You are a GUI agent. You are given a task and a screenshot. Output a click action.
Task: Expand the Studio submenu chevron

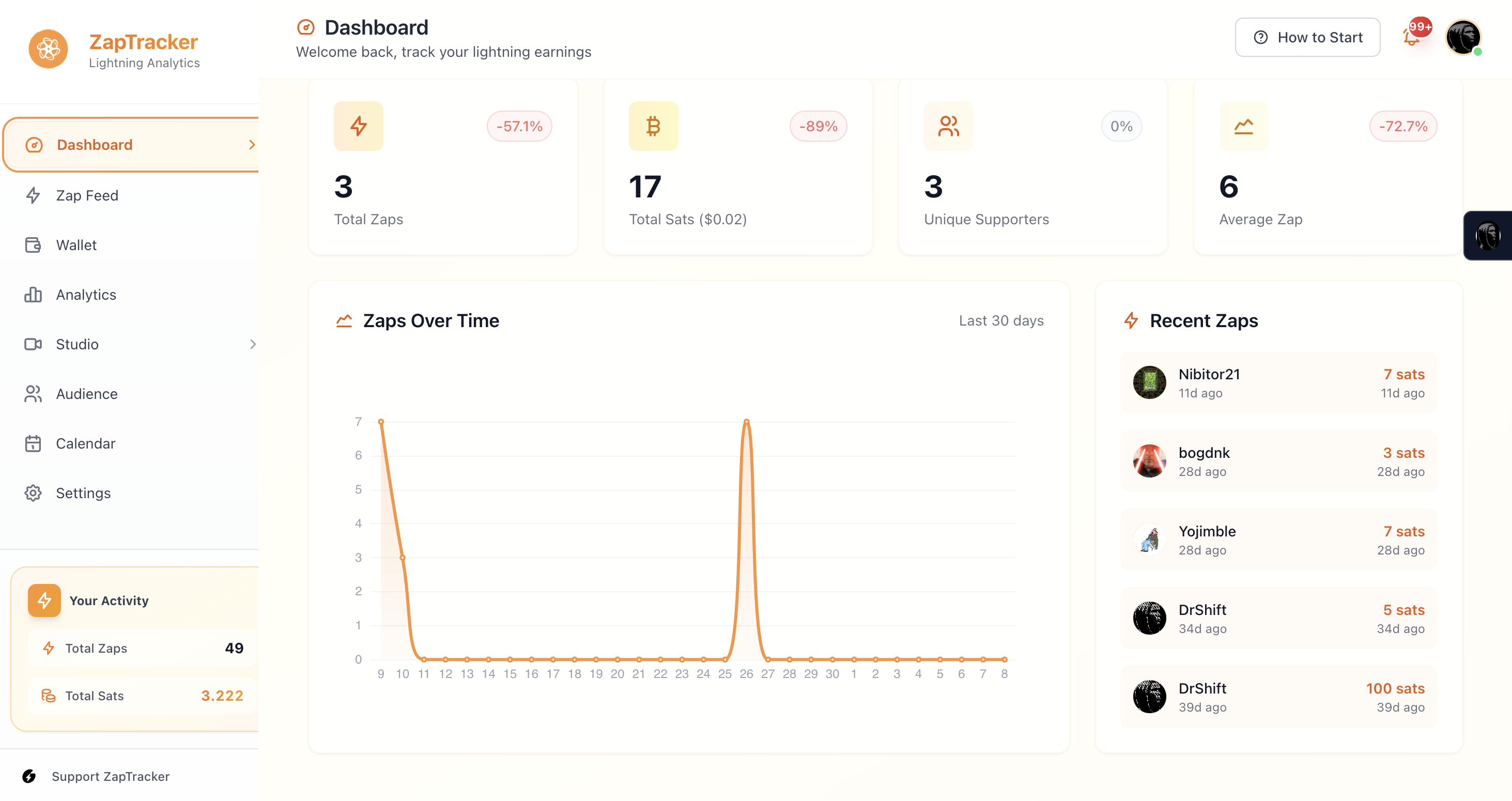[x=252, y=345]
